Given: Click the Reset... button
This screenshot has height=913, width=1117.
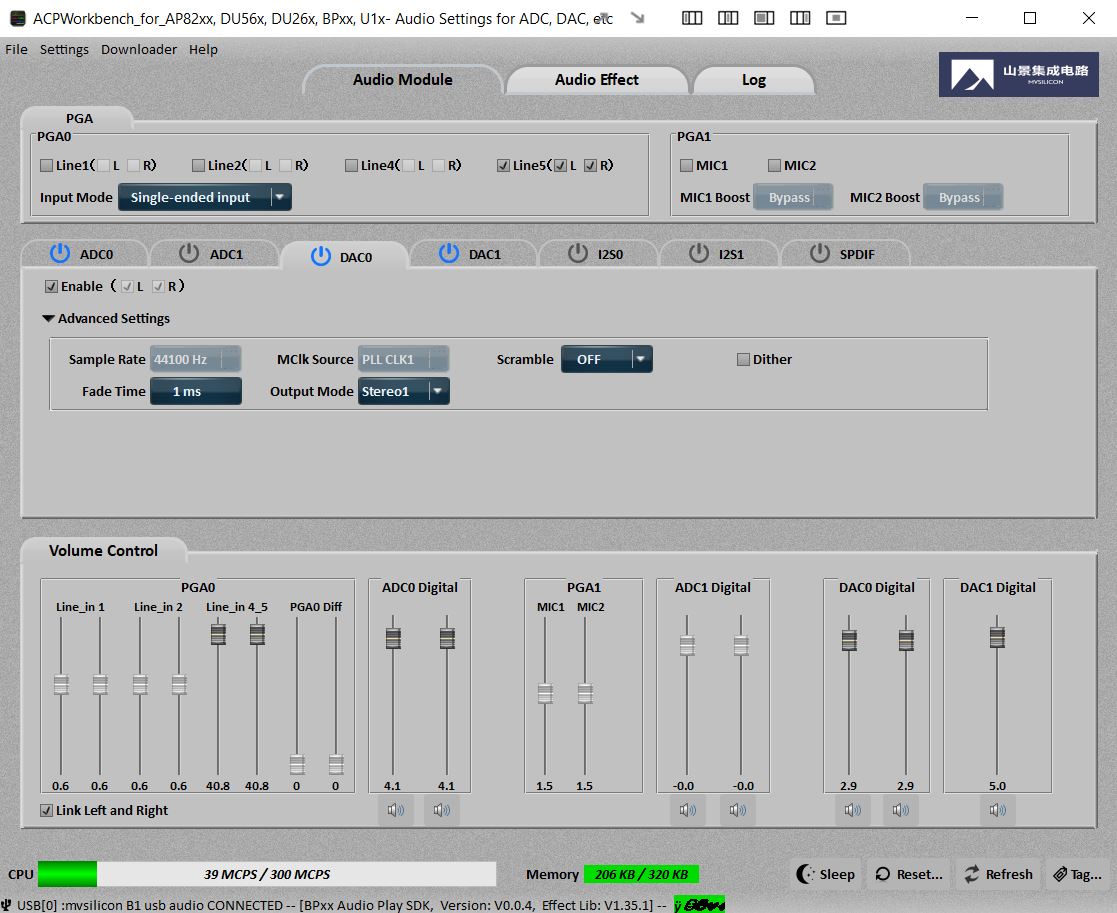Looking at the screenshot, I should coord(908,874).
